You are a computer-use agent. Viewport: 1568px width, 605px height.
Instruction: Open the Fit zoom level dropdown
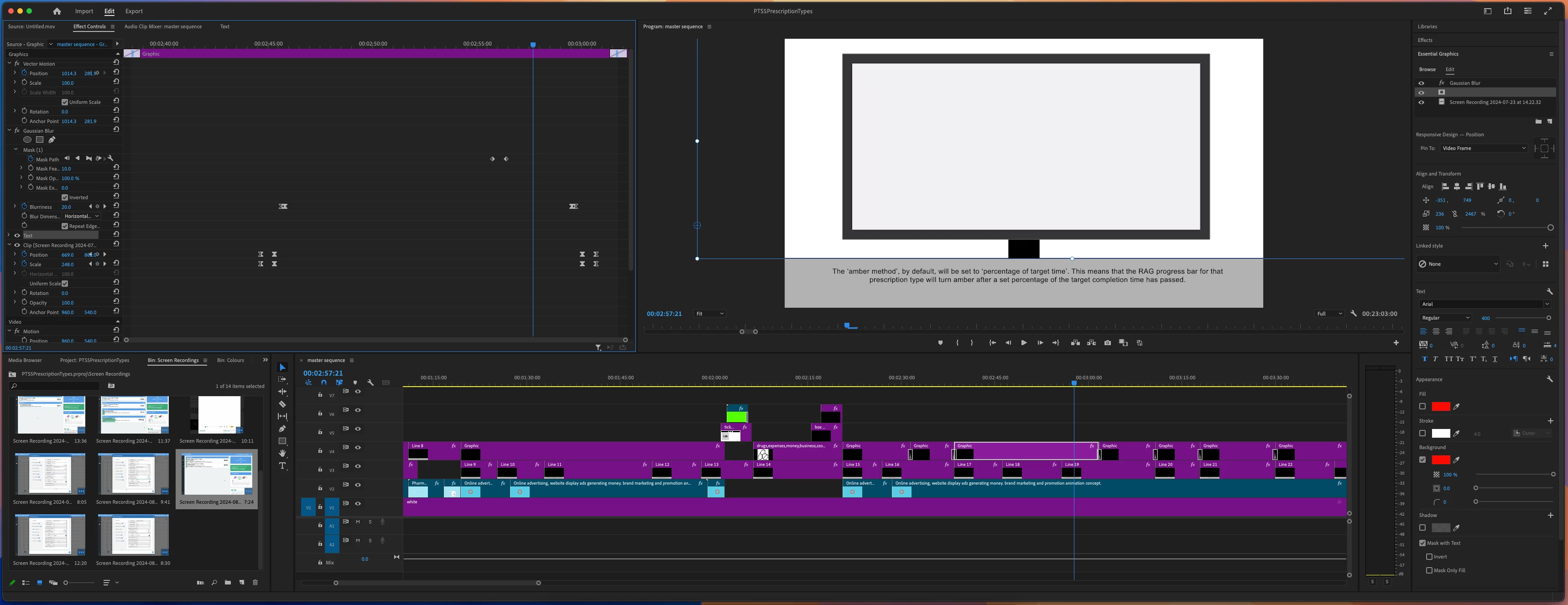click(710, 314)
